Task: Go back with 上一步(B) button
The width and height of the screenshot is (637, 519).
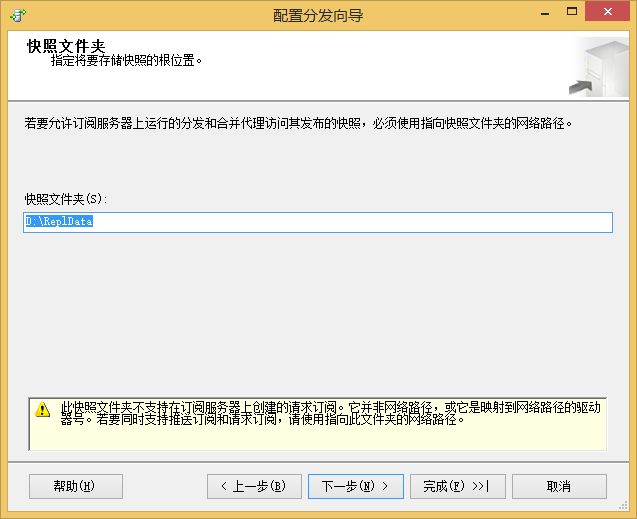Action: click(x=254, y=486)
